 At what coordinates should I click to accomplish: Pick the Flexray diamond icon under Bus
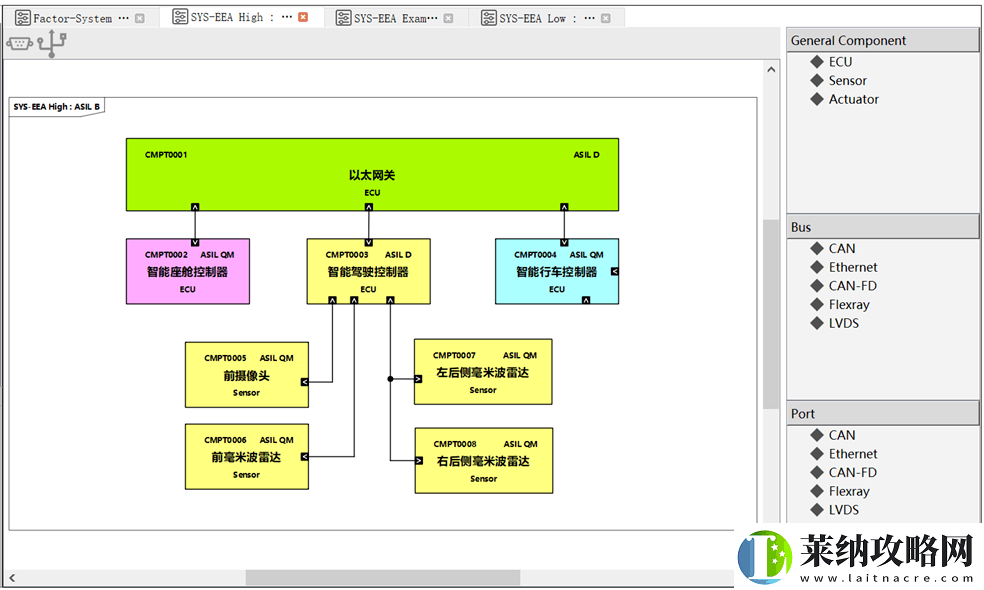click(x=816, y=304)
